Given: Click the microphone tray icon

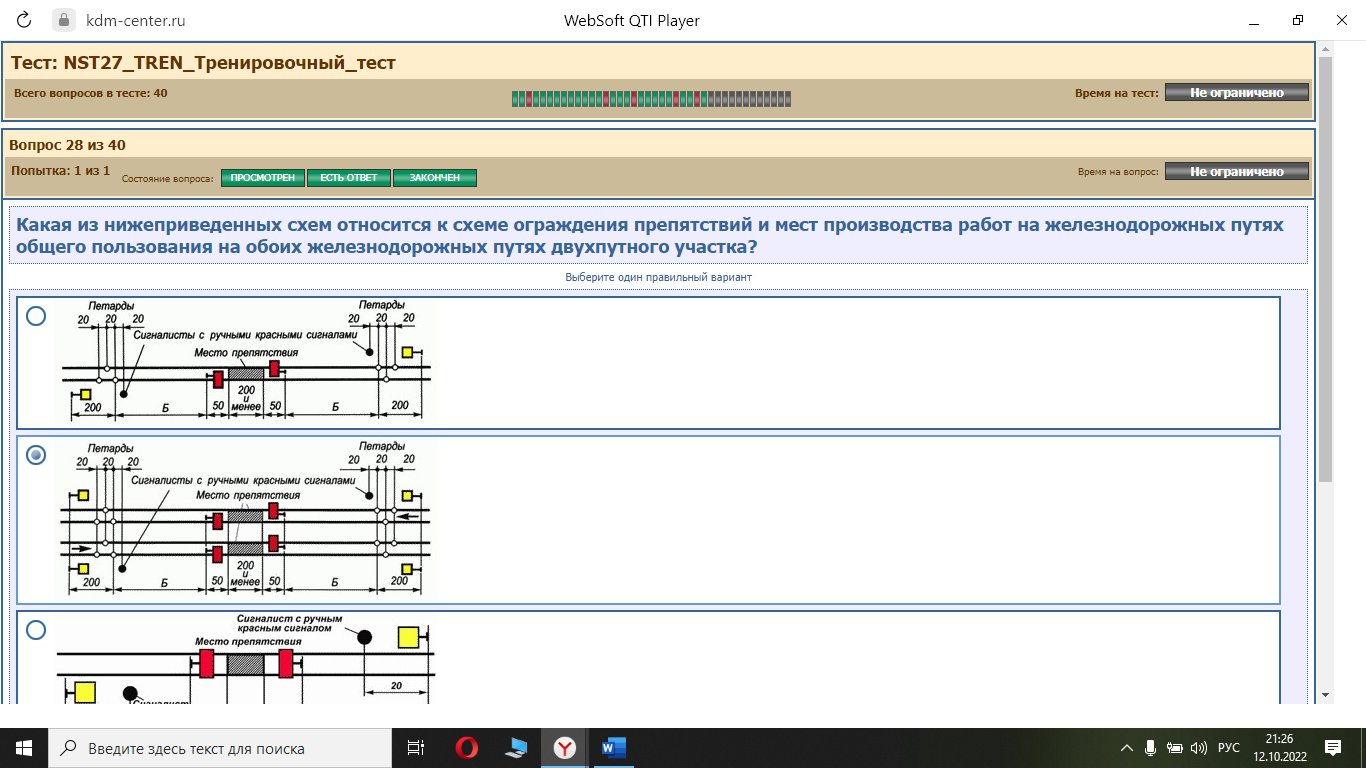Looking at the screenshot, I should click(1151, 748).
